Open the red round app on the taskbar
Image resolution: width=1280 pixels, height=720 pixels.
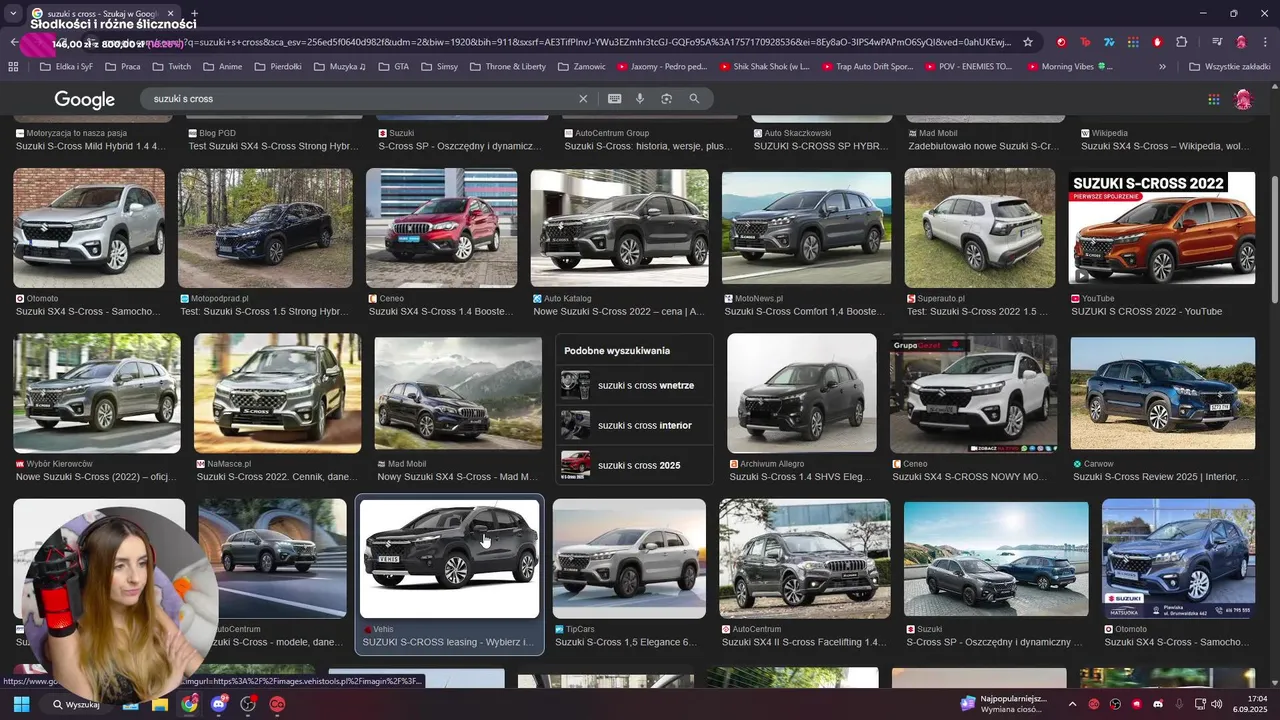click(x=277, y=704)
